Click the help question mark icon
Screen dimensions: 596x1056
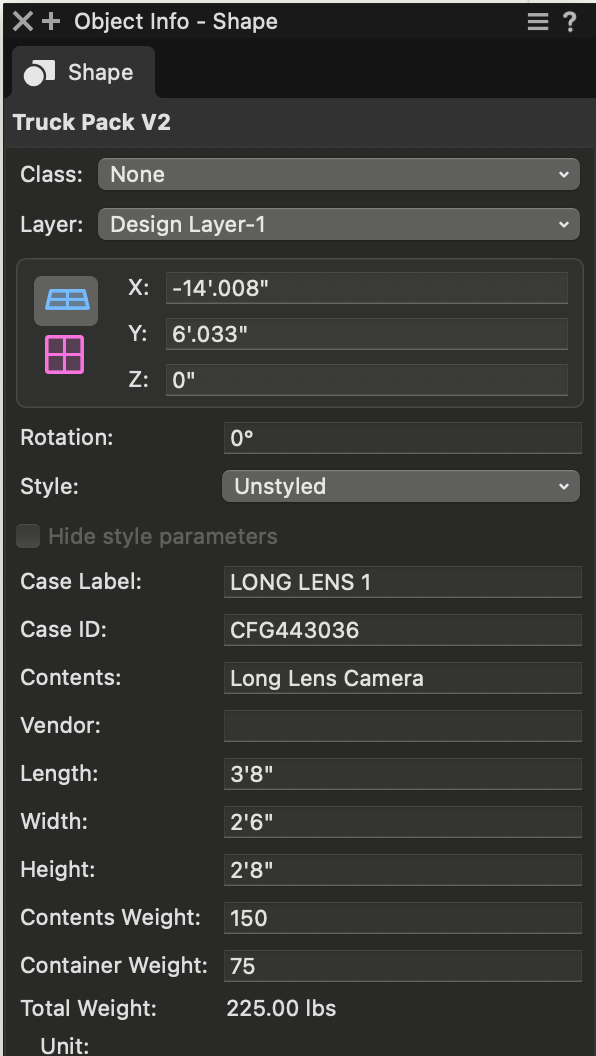570,21
